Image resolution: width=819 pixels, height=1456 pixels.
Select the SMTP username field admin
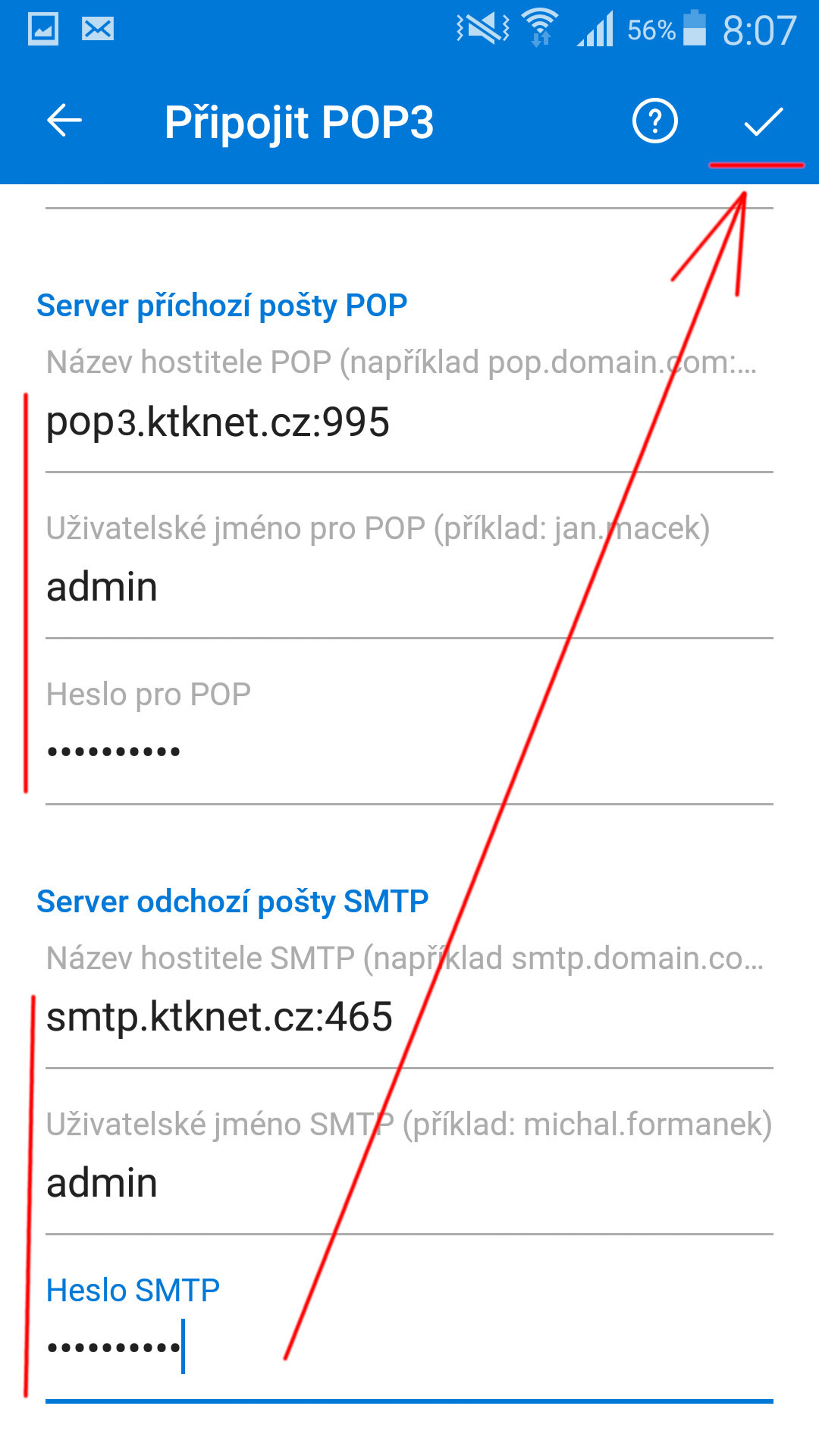[409, 1183]
